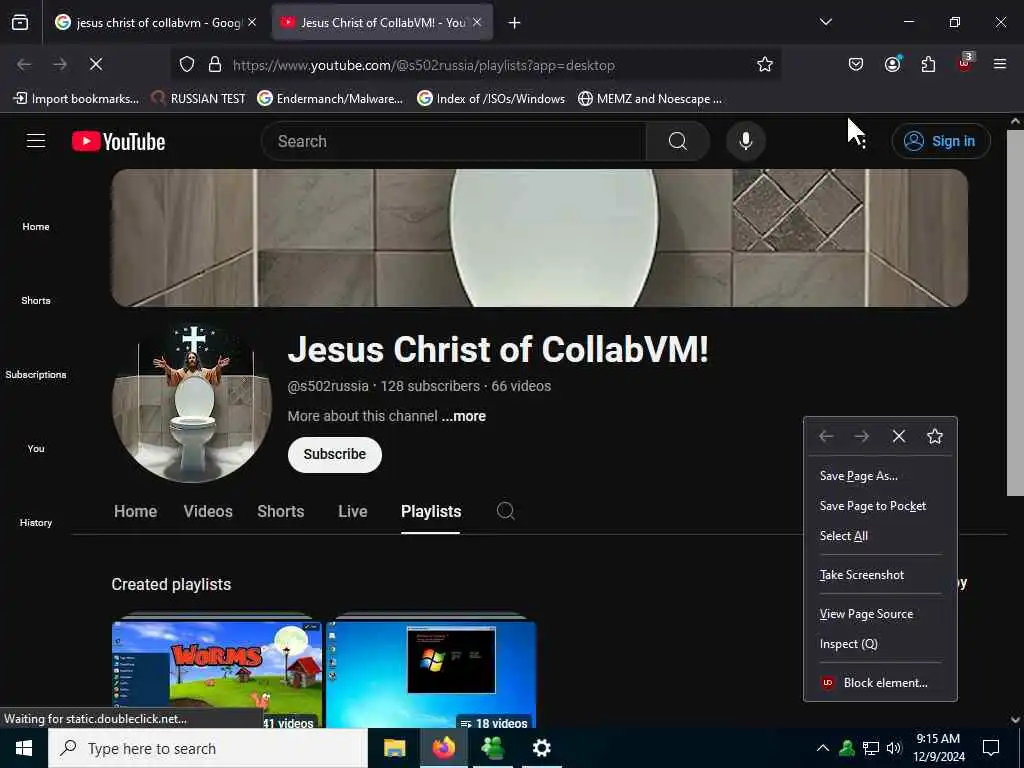Open Windows Start menu
Image resolution: width=1024 pixels, height=768 pixels.
24,748
